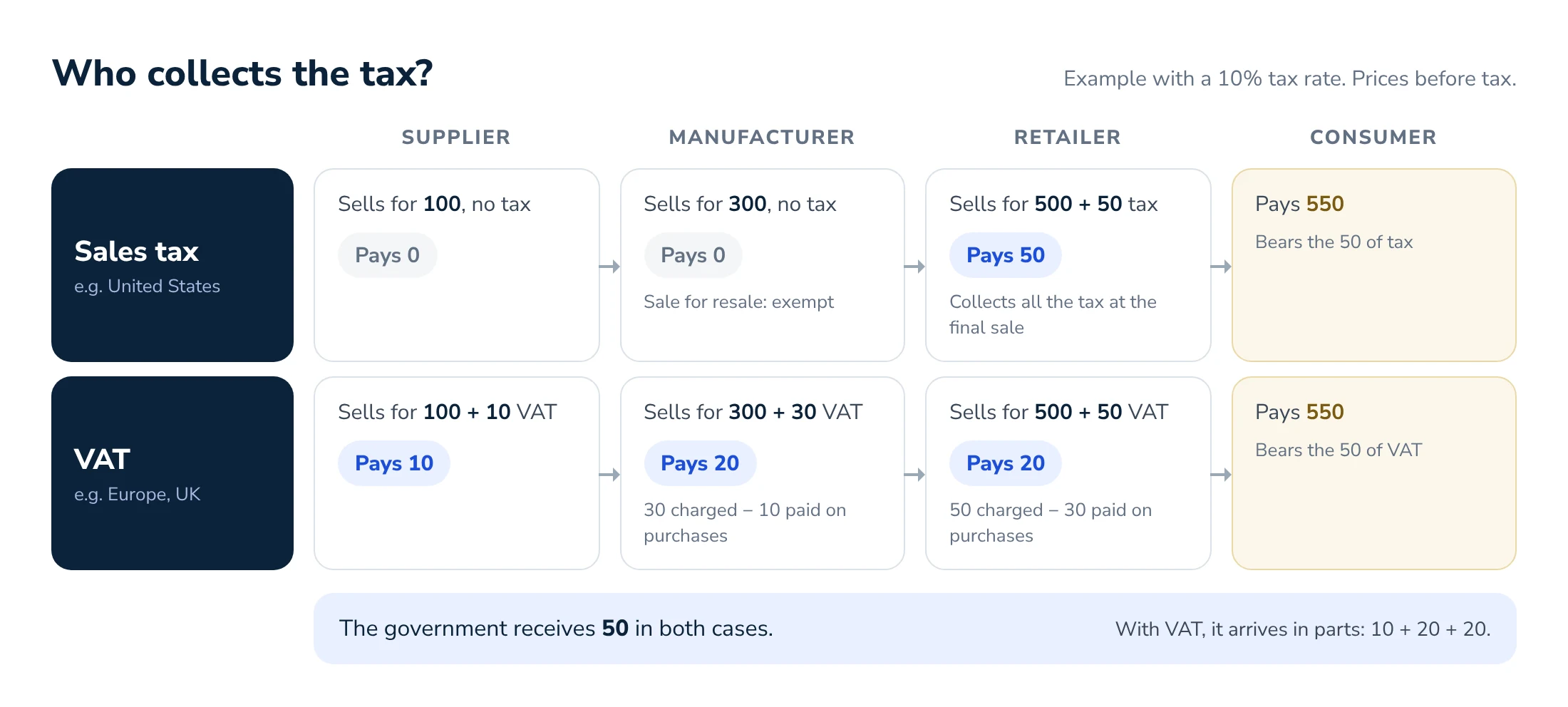The height and width of the screenshot is (707, 1568).
Task: Click 'Sells for 300 + 30 VAT' text
Action: pyautogui.click(x=753, y=412)
